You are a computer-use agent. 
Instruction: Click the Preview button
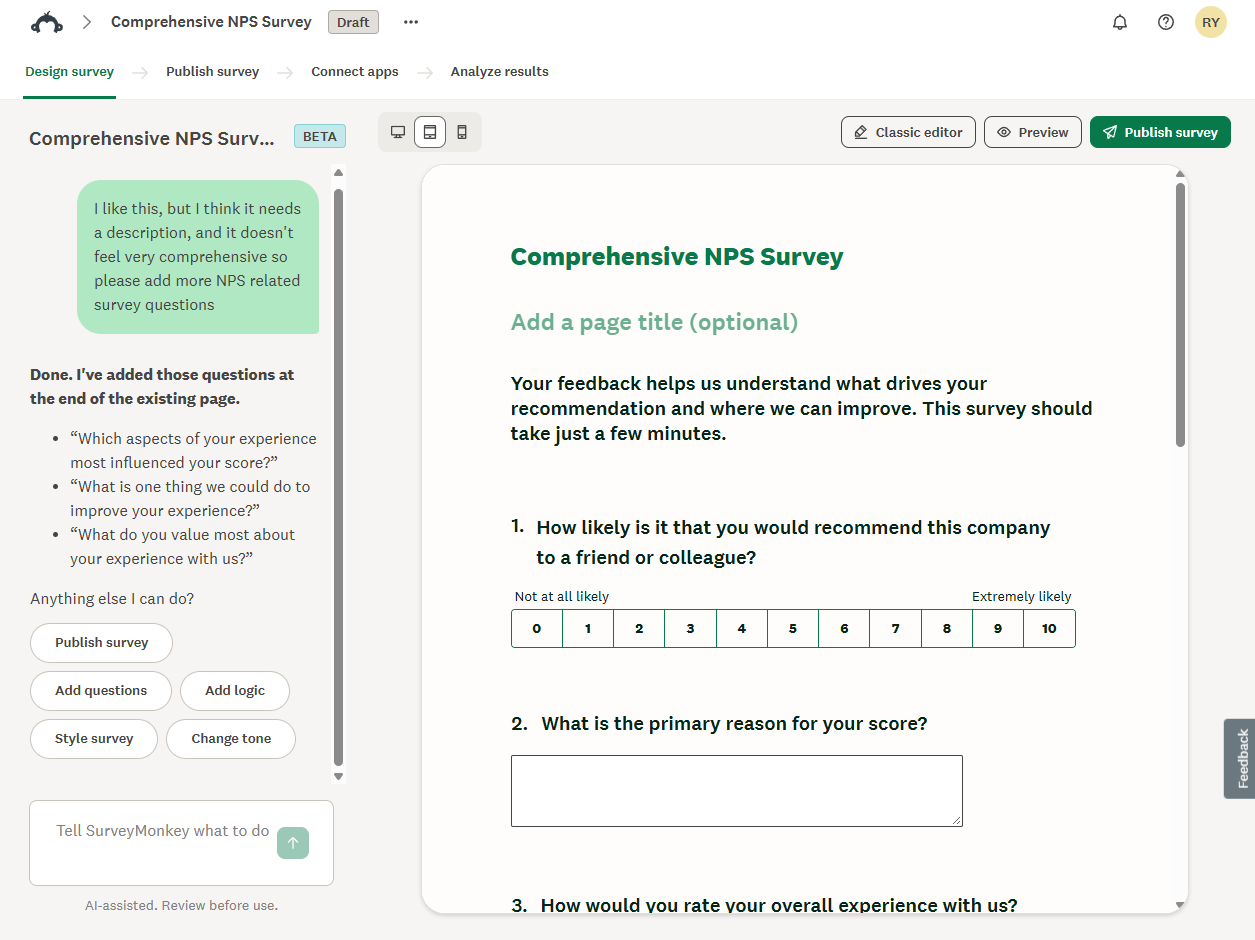pyautogui.click(x=1033, y=132)
